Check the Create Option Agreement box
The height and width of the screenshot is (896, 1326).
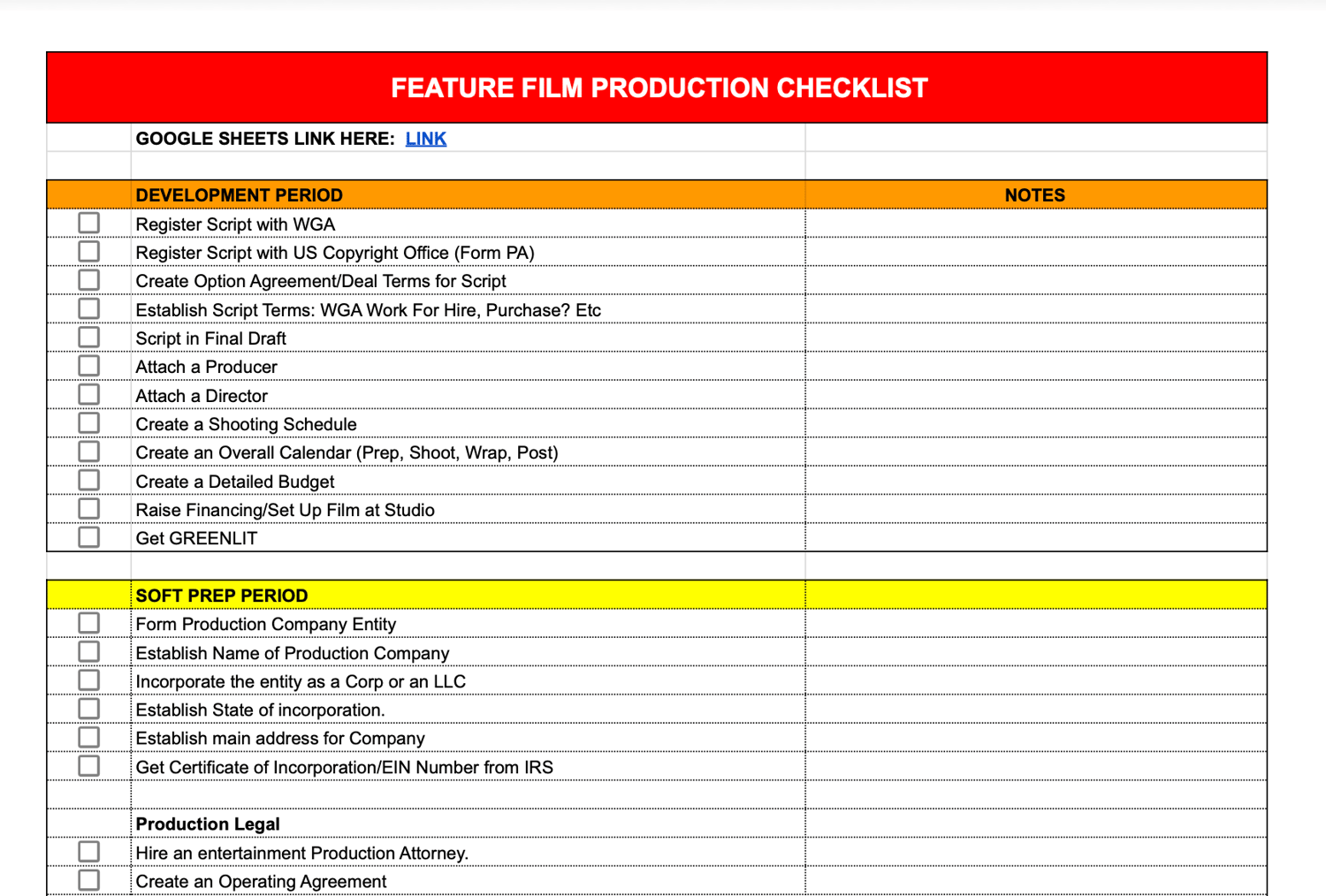(88, 280)
